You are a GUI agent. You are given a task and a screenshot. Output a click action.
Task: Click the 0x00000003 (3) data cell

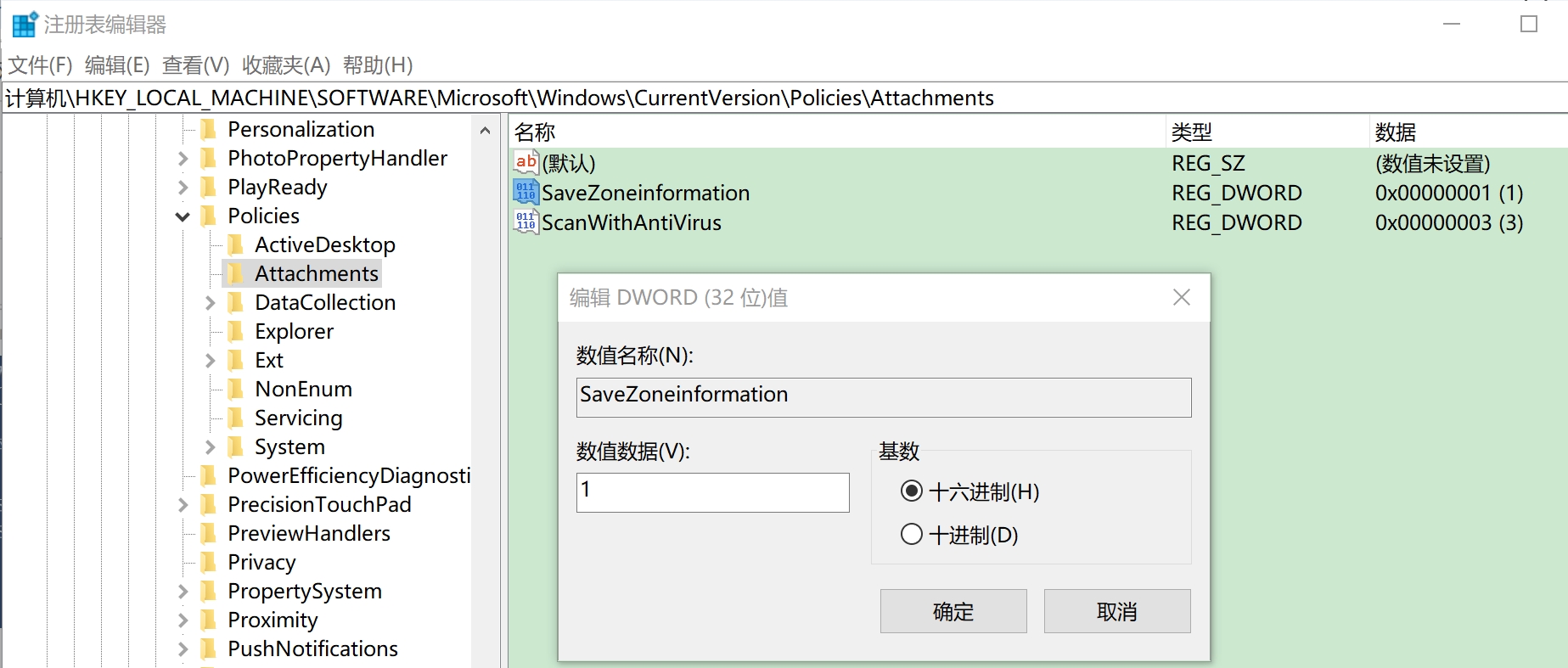[x=1449, y=222]
